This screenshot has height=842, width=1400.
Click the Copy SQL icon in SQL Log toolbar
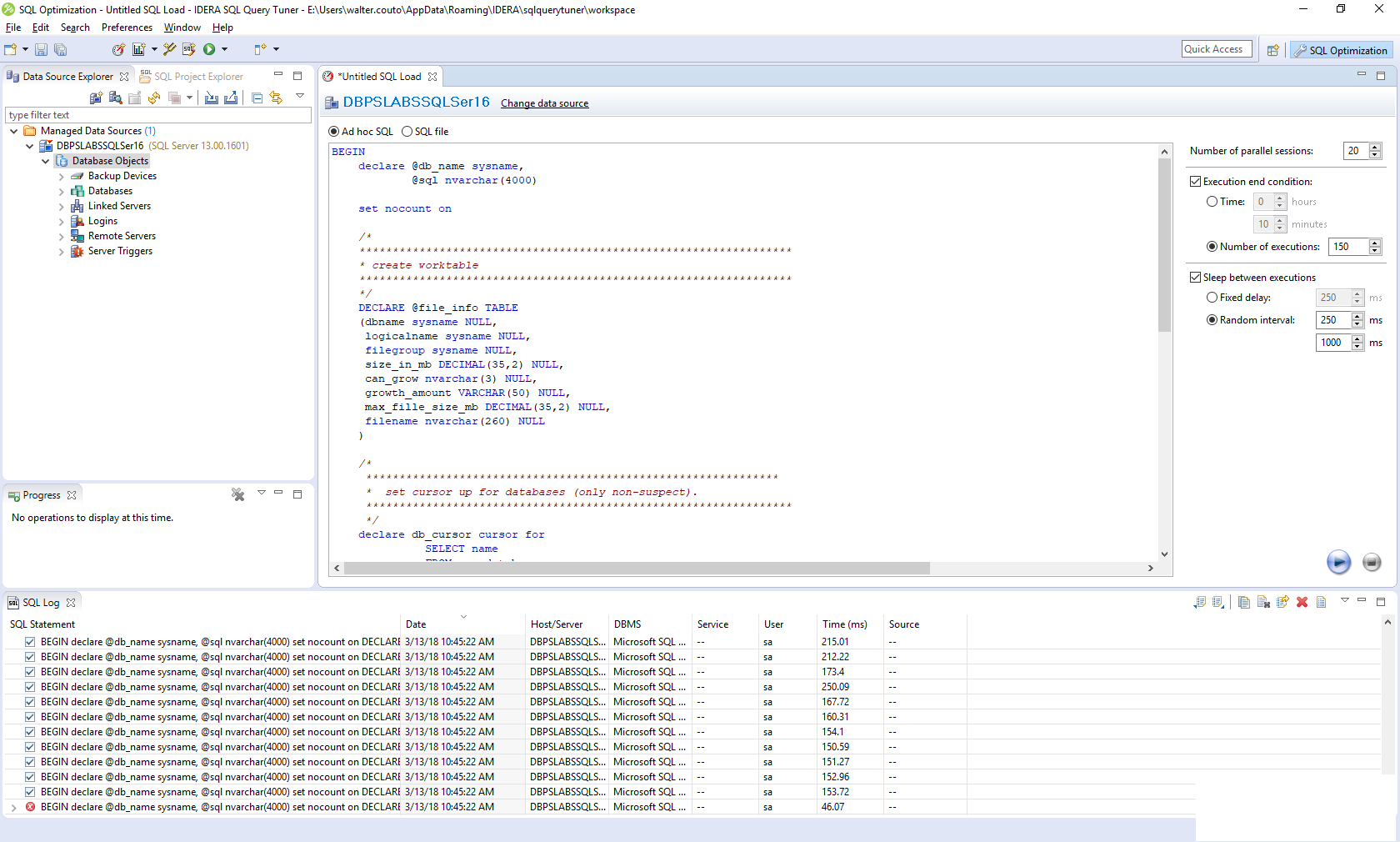[1243, 602]
